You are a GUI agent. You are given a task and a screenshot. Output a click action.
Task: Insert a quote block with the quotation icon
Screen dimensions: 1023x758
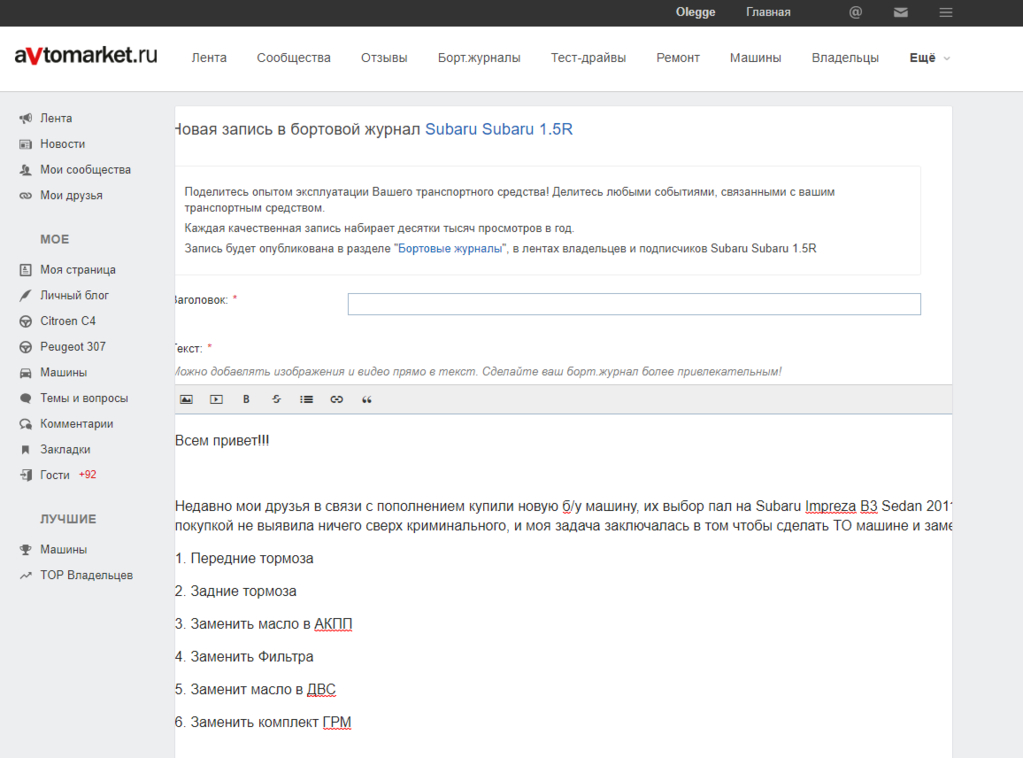click(367, 399)
